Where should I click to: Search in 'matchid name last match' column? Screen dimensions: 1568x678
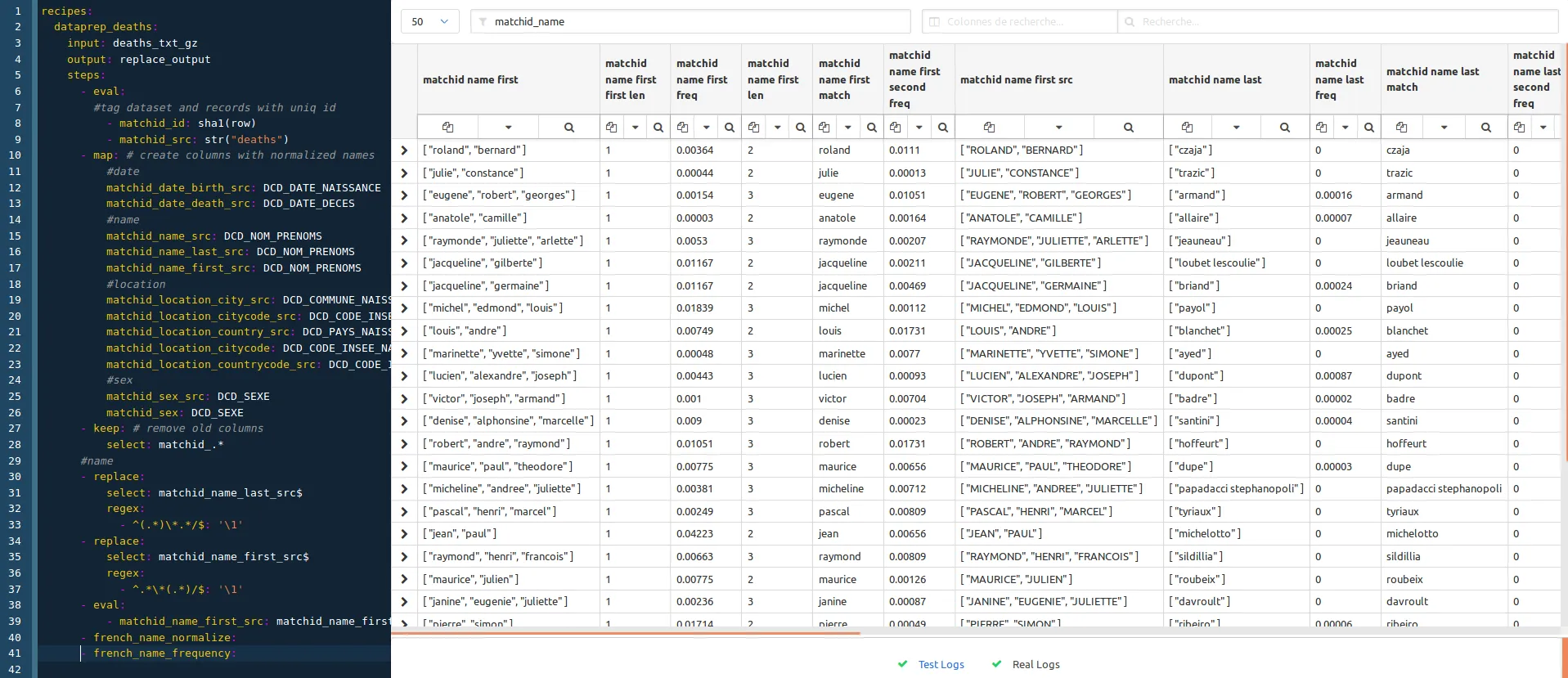1486,127
